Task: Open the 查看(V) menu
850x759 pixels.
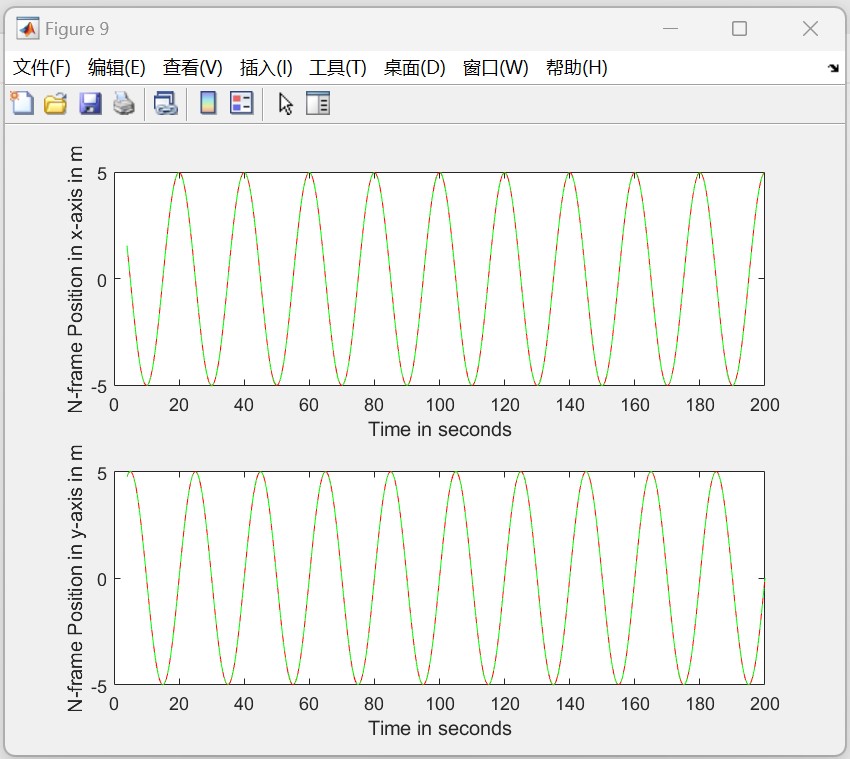Action: (192, 68)
